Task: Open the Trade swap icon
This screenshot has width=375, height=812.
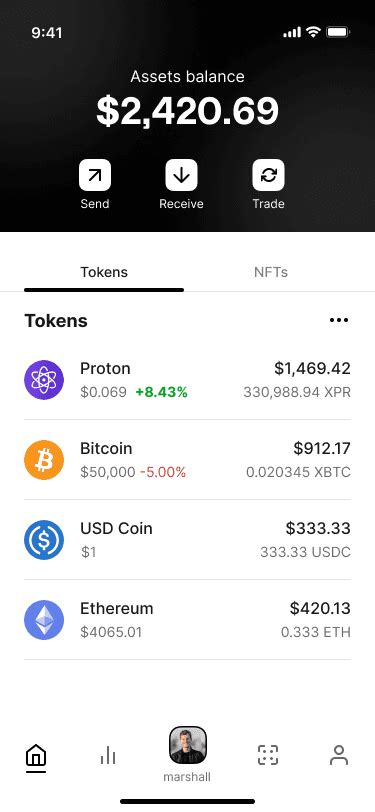Action: (x=268, y=175)
